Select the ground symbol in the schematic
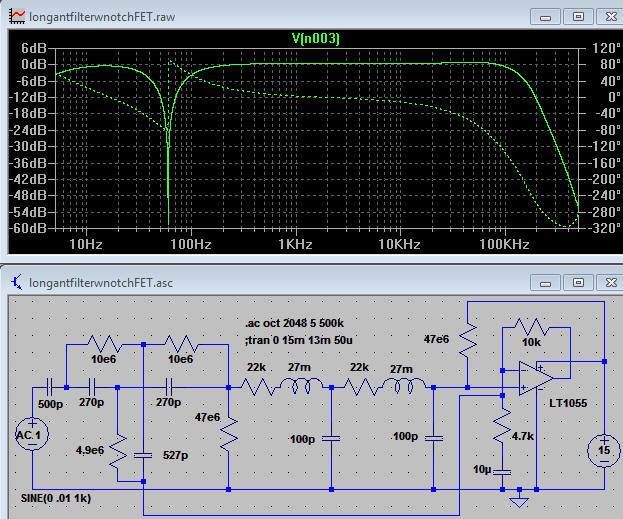Screen dimensions: 623x519 pyautogui.click(x=518, y=495)
